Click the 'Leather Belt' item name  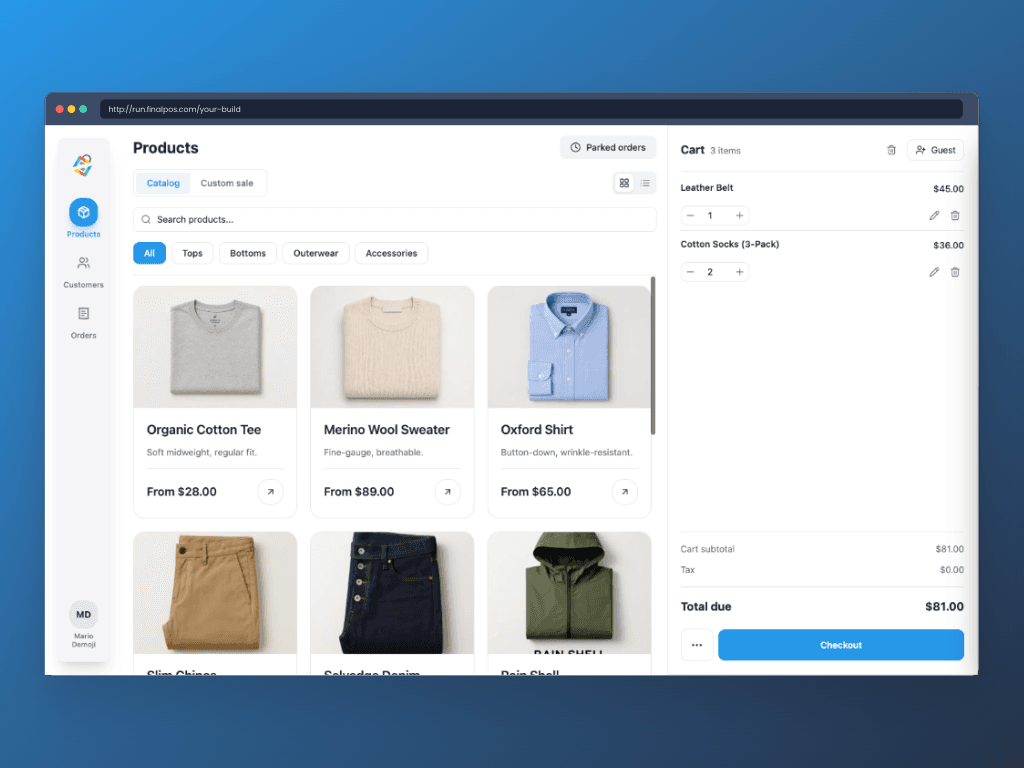tap(707, 188)
